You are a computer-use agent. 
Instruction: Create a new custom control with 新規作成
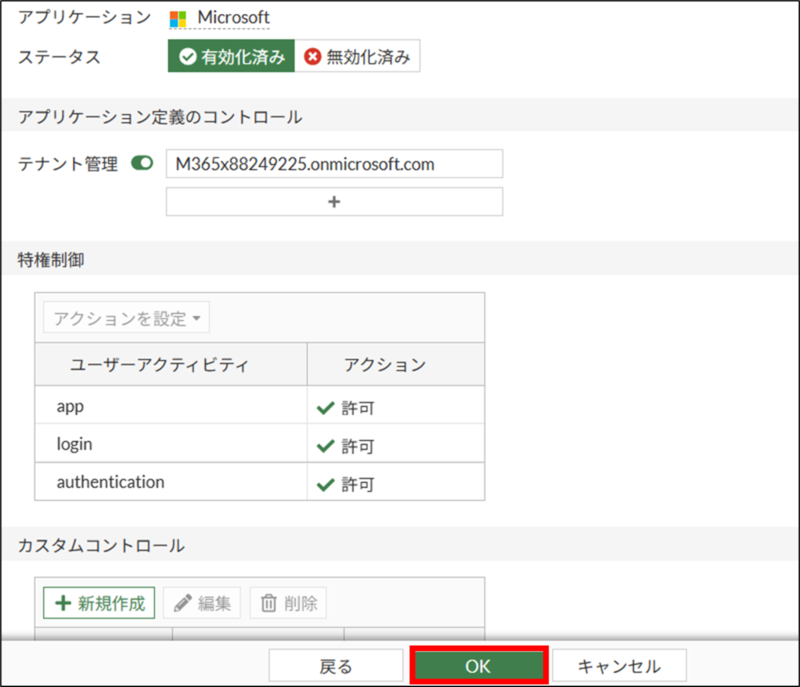click(99, 603)
